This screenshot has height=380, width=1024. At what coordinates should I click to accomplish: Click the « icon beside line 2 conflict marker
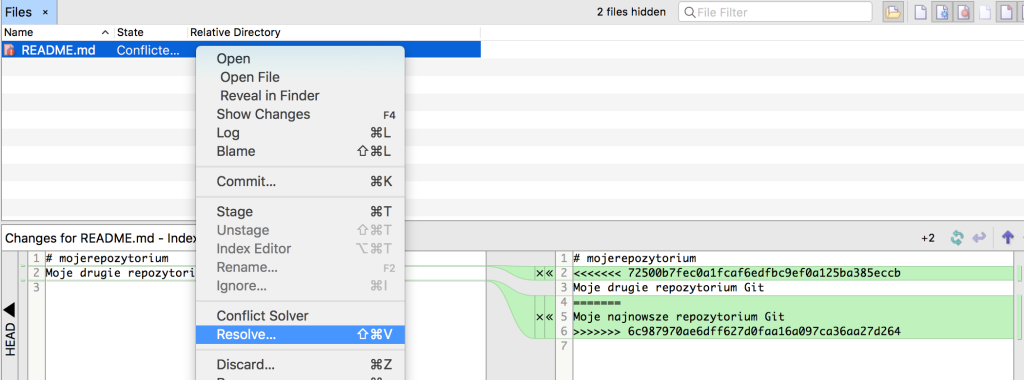tap(550, 273)
